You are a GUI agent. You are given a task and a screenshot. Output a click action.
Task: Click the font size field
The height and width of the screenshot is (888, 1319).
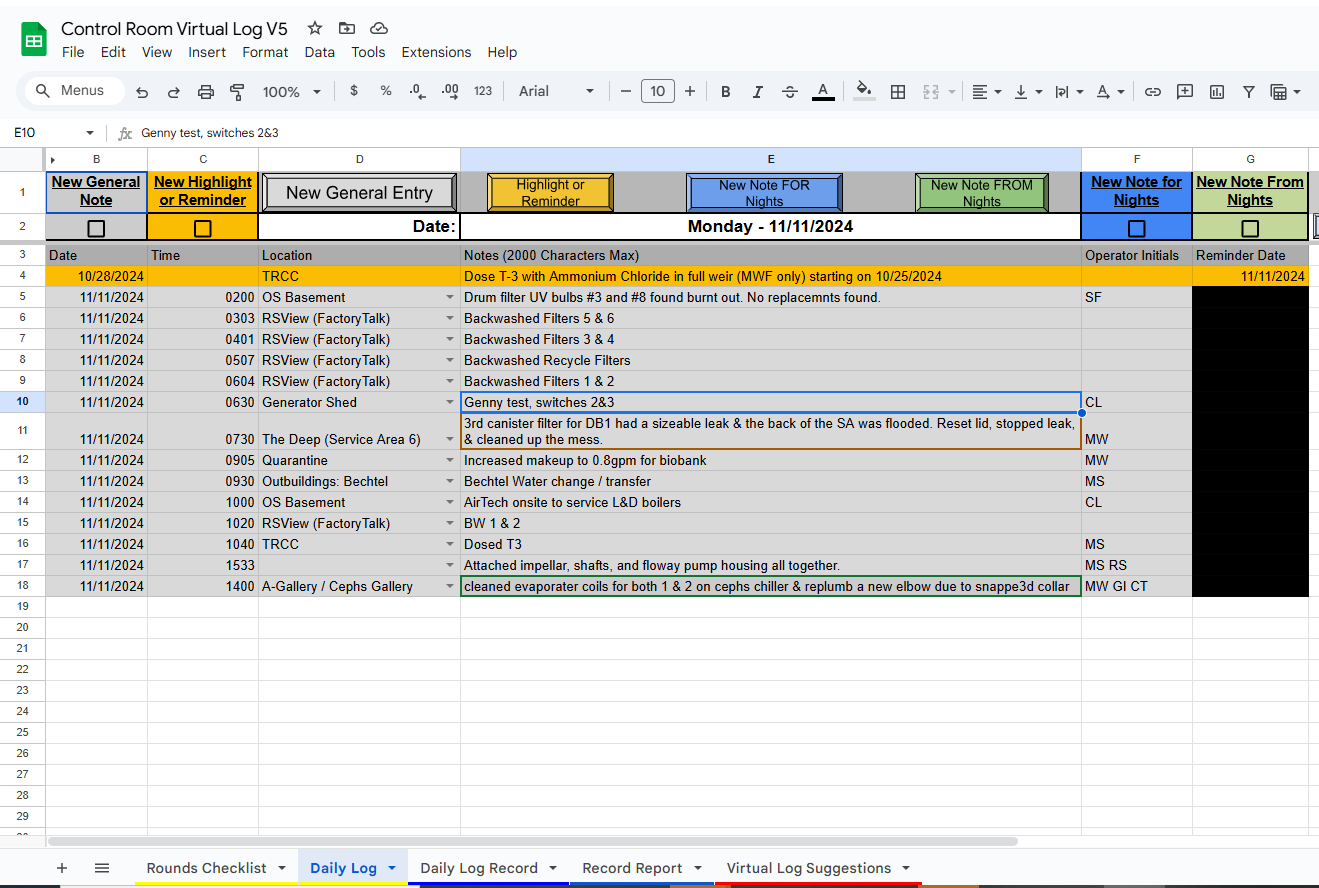tap(657, 91)
